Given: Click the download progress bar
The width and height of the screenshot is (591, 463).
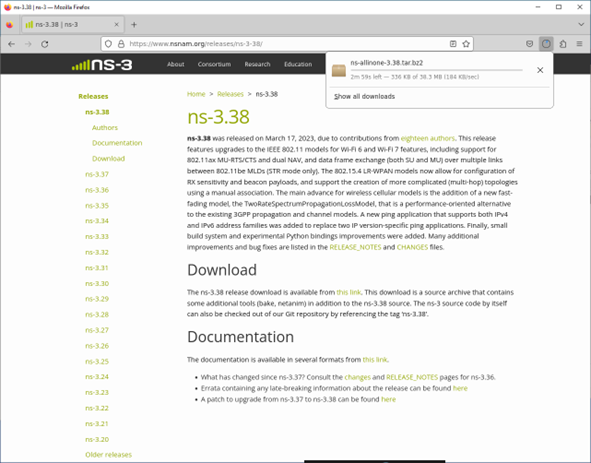Looking at the screenshot, I should click(x=436, y=70).
